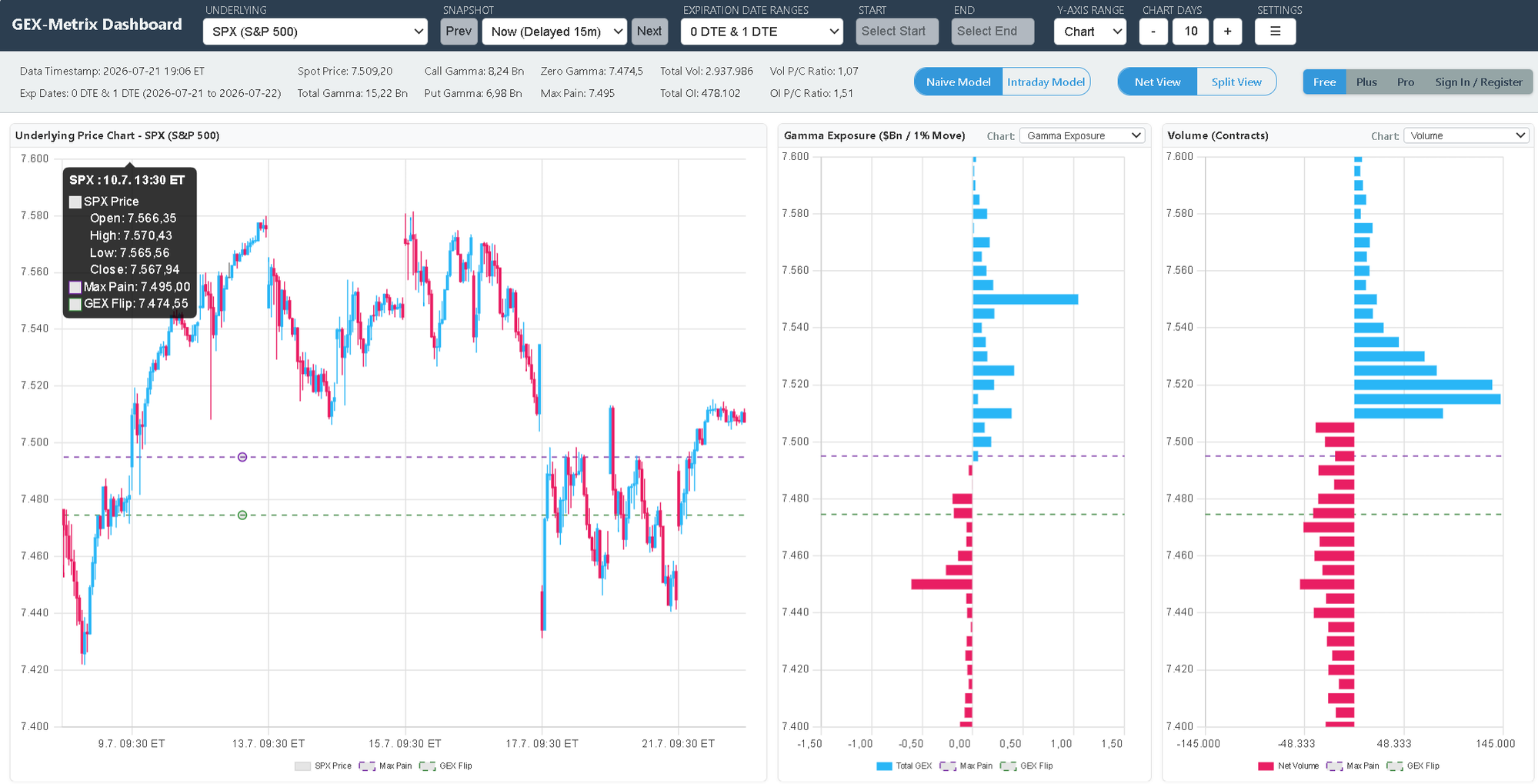Toggle GEX Flip legend in price chart
Screen dimensions: 1538x784
445,766
